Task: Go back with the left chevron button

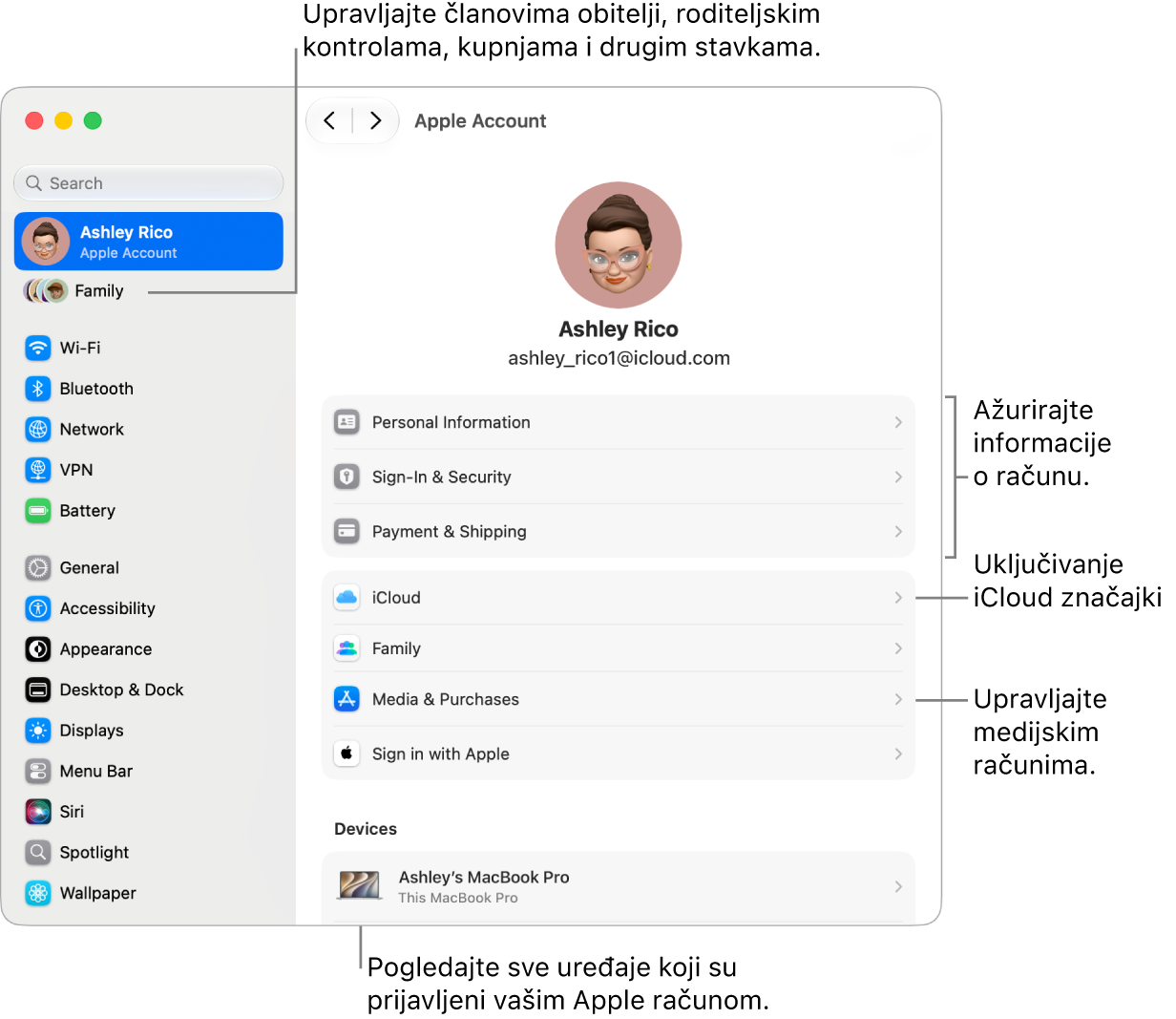Action: click(x=329, y=120)
